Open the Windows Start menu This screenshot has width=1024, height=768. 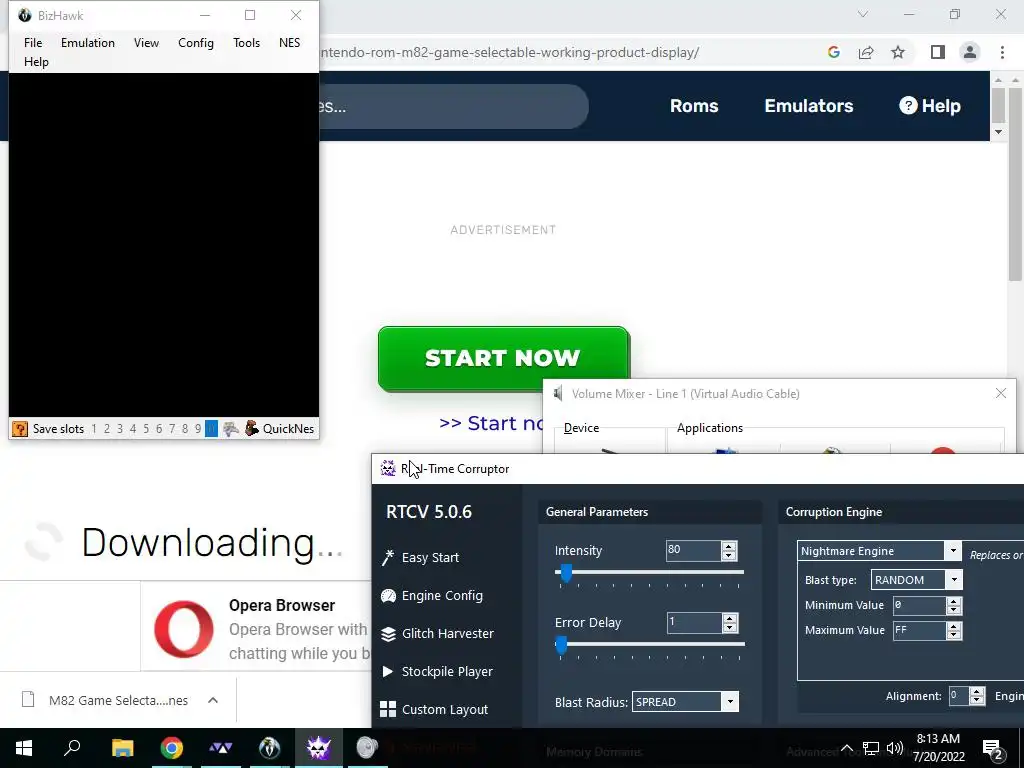[24, 748]
